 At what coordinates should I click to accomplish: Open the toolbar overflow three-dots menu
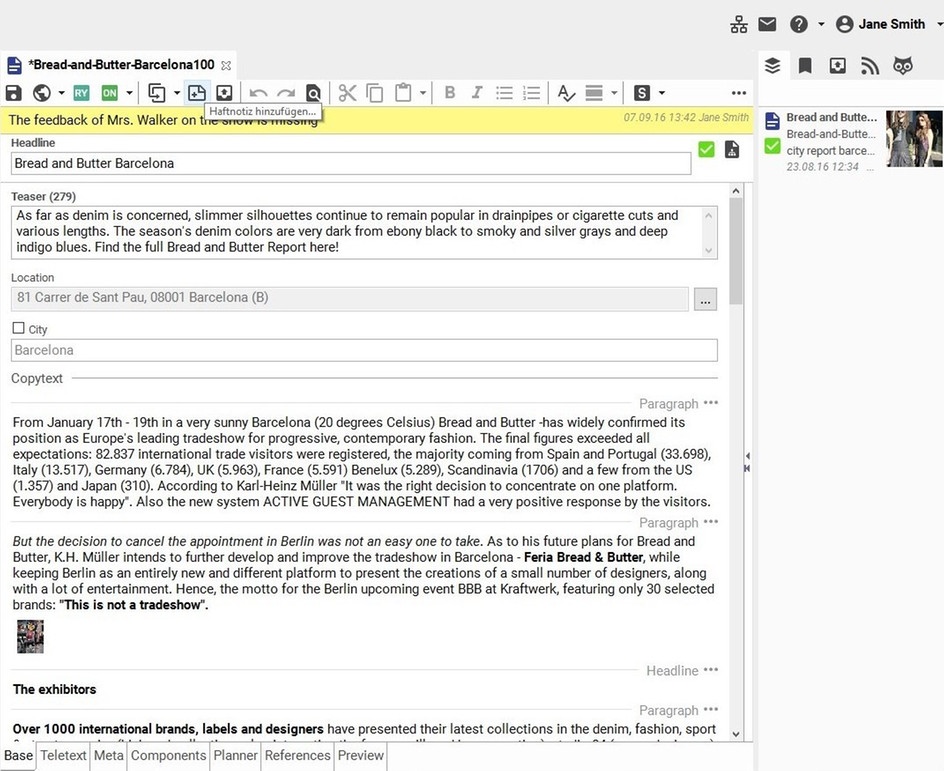click(739, 93)
